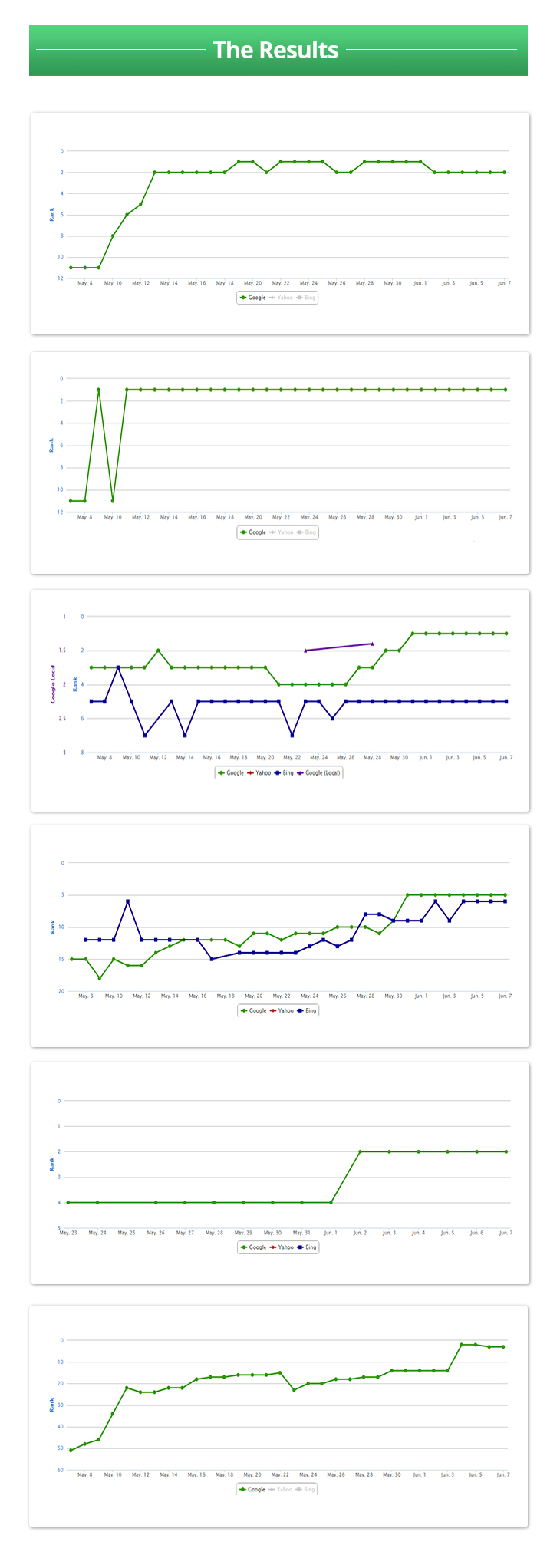The image size is (560, 1568).
Task: Click second chart's May 9 spike point
Action: pos(98,390)
